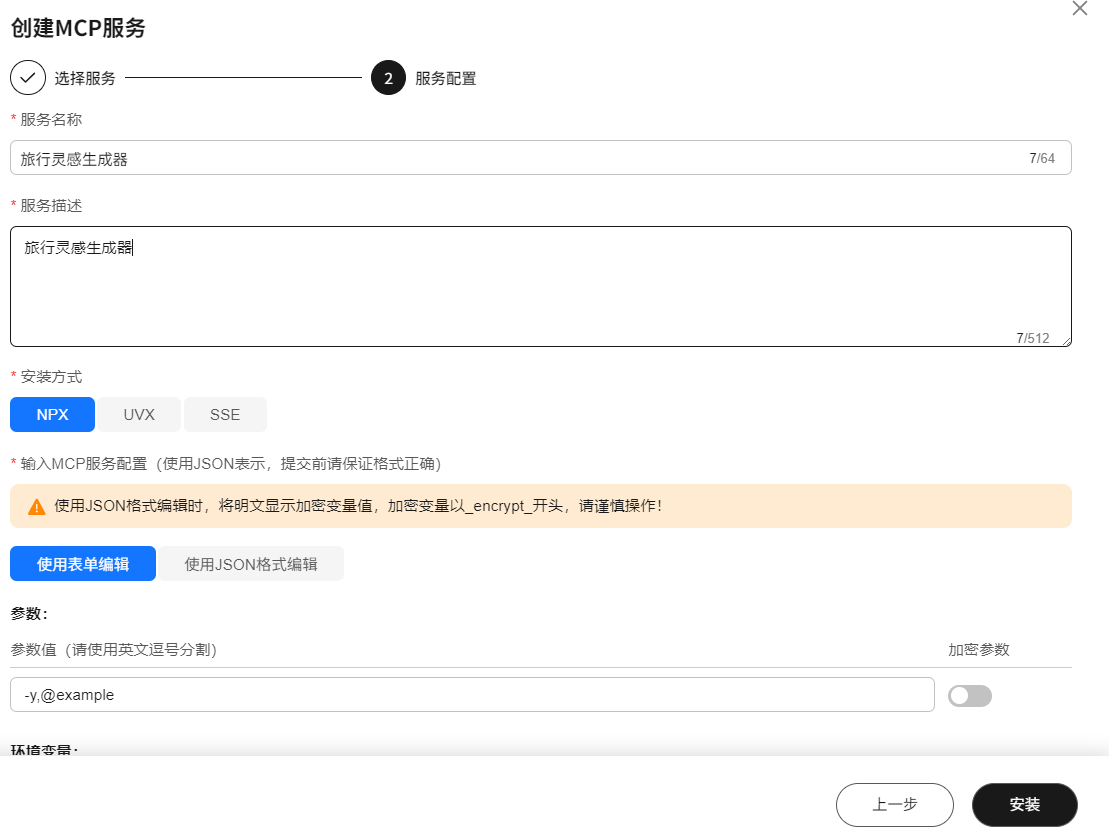Click the completed 选择服务 step checkmark icon
The width and height of the screenshot is (1109, 837).
[x=28, y=78]
